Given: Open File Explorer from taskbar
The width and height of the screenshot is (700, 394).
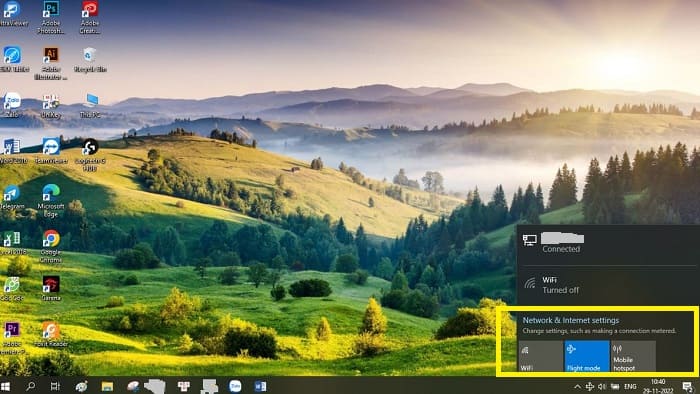Looking at the screenshot, I should point(107,386).
